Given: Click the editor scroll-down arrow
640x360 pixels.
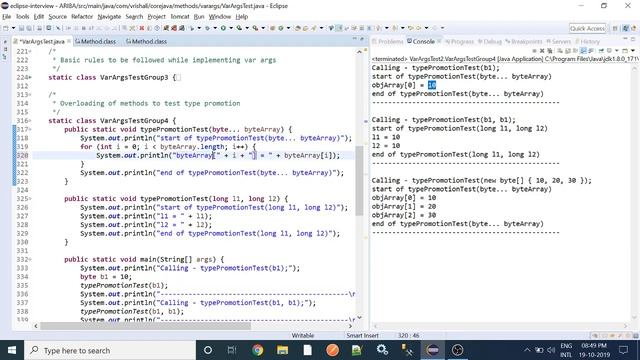Looking at the screenshot, I should (359, 318).
